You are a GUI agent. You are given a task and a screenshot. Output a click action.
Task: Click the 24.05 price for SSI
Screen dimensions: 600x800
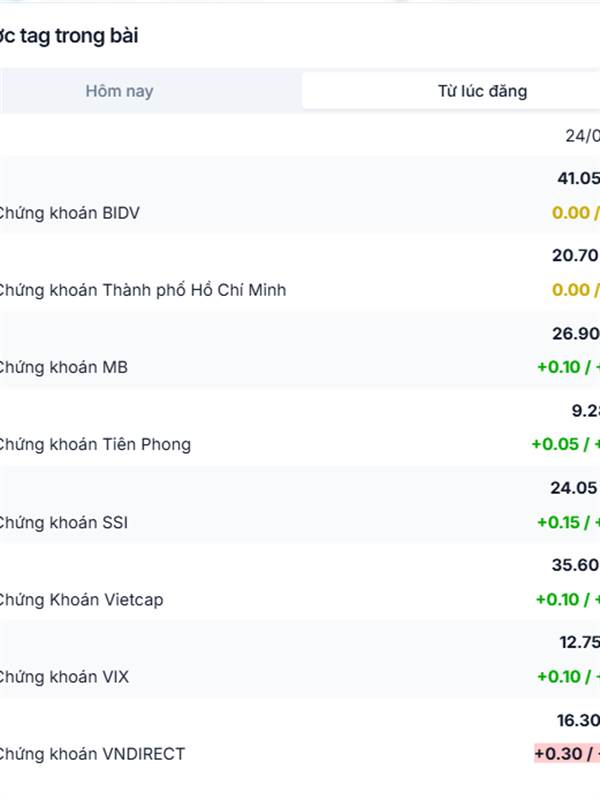click(x=574, y=488)
